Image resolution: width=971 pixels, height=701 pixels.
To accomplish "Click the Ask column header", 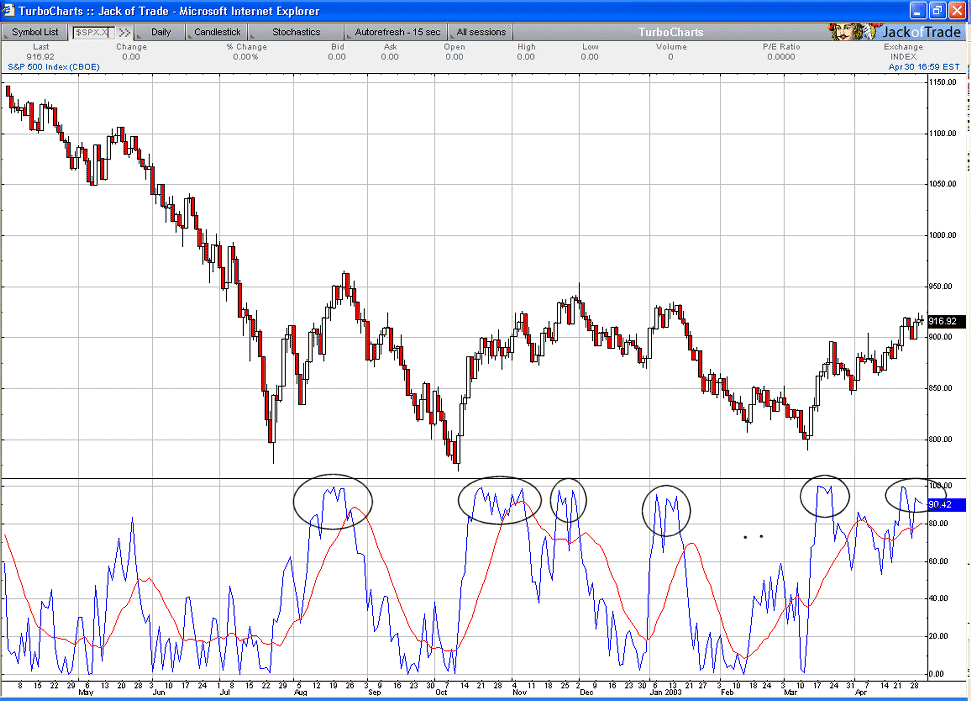I will (x=390, y=47).
